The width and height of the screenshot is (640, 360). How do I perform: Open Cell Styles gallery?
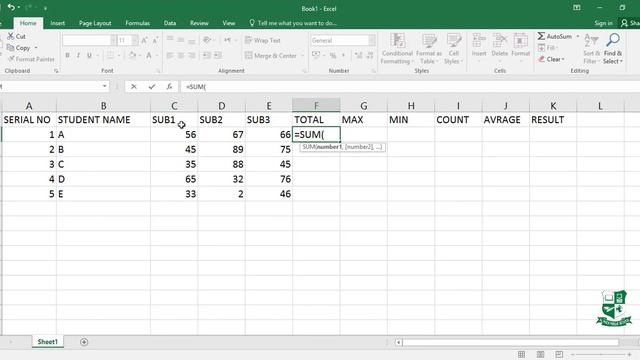click(453, 49)
